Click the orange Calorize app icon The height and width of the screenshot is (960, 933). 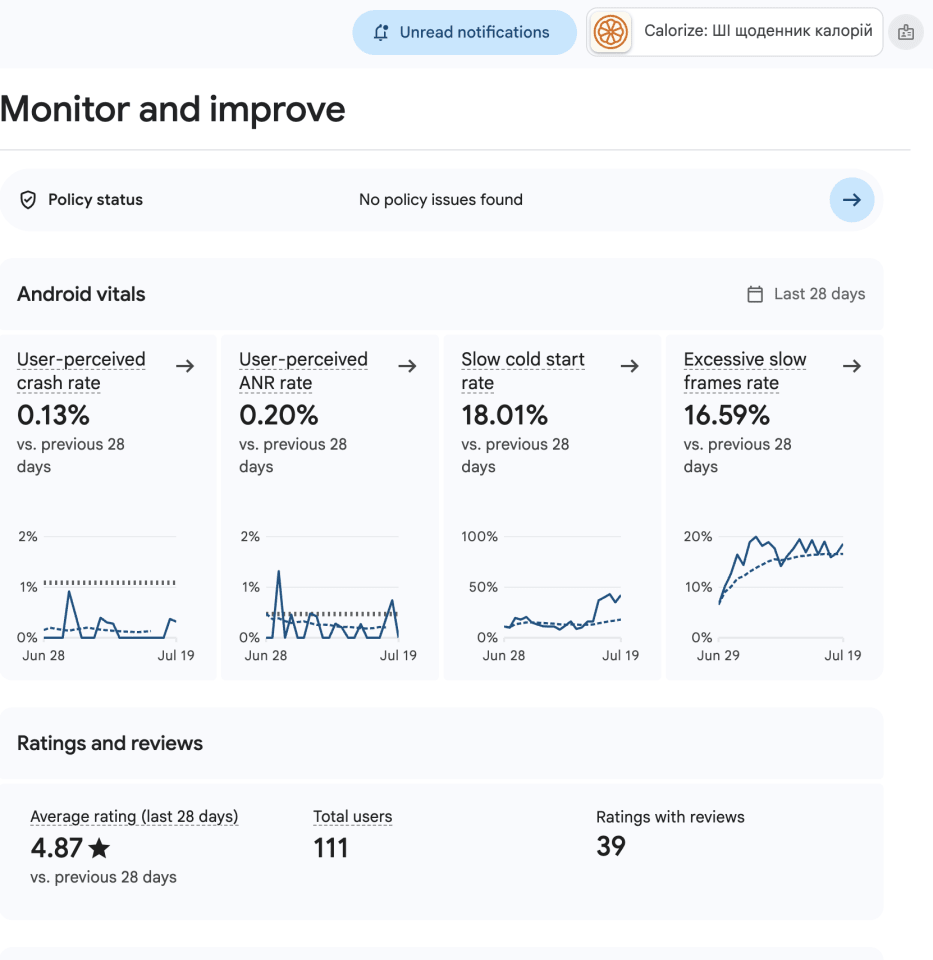[611, 32]
